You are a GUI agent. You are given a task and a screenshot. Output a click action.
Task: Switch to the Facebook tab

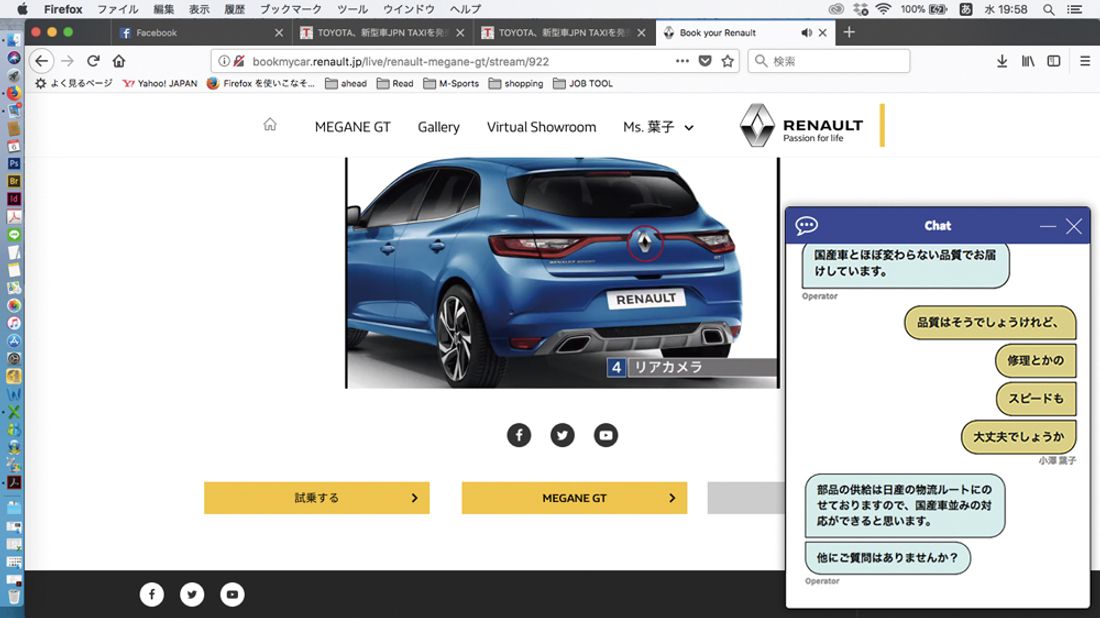[x=200, y=32]
